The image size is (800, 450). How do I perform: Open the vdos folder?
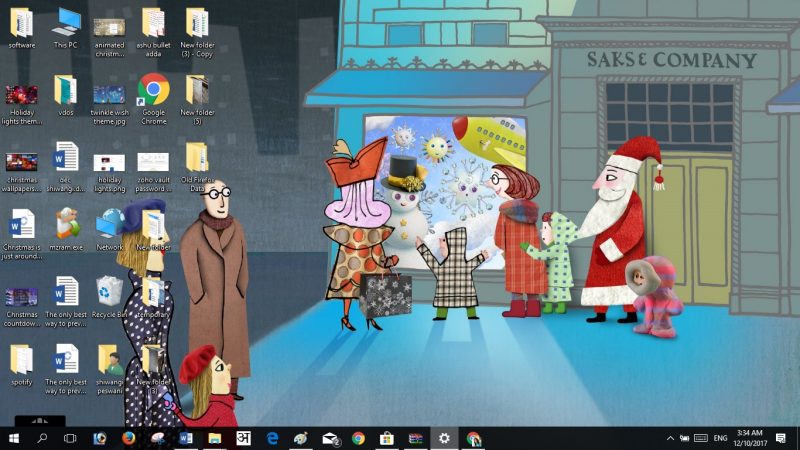[x=66, y=96]
